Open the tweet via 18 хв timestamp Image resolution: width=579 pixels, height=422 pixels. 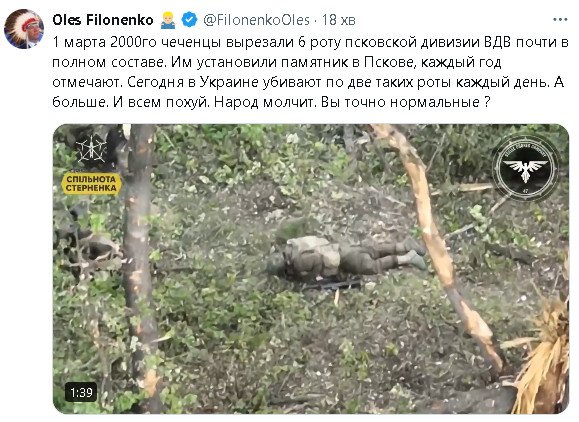[x=339, y=20]
